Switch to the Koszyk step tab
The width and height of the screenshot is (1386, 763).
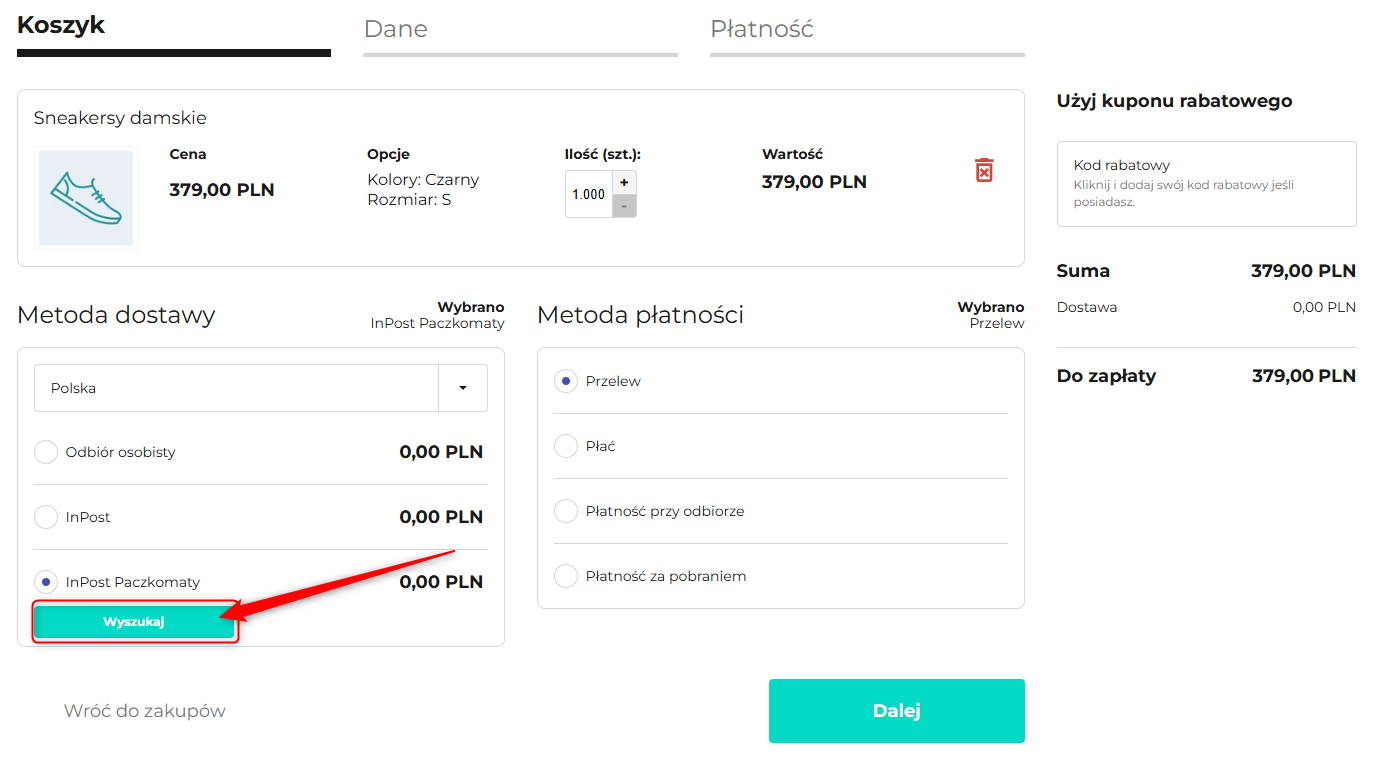tap(174, 30)
